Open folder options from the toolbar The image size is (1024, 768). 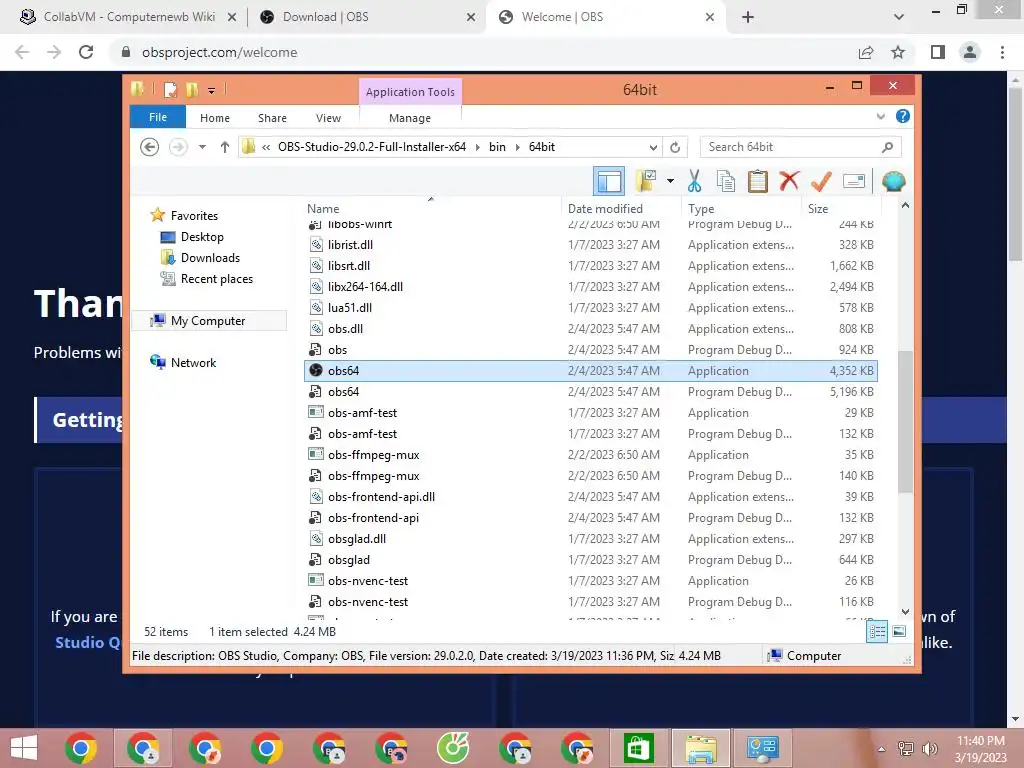coord(646,182)
